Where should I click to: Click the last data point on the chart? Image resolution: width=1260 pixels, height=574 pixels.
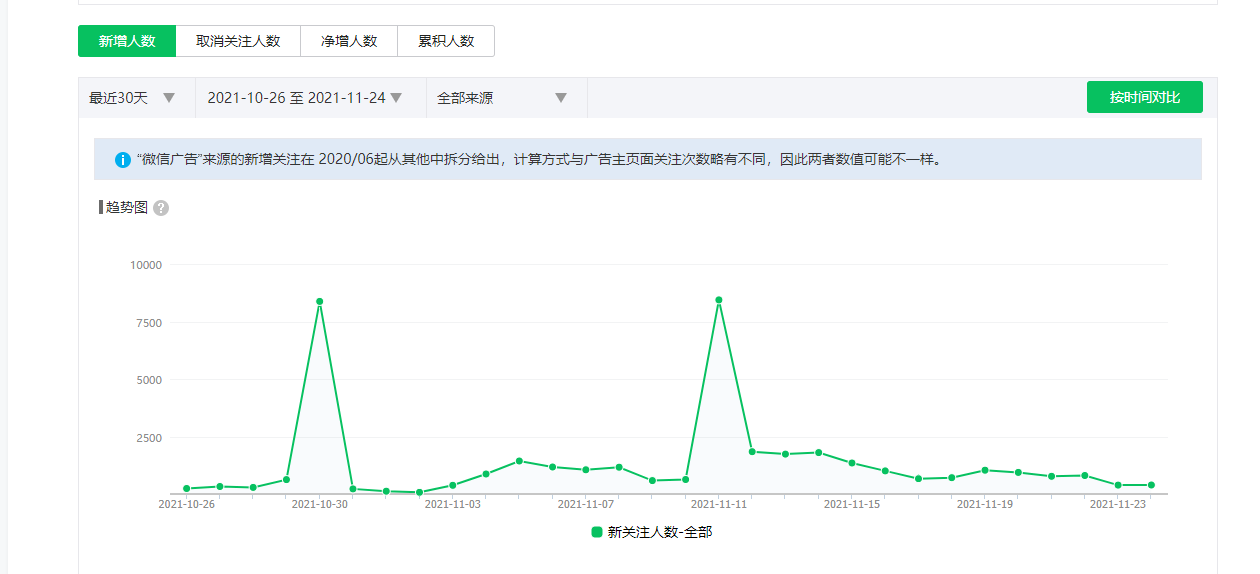[x=1151, y=485]
